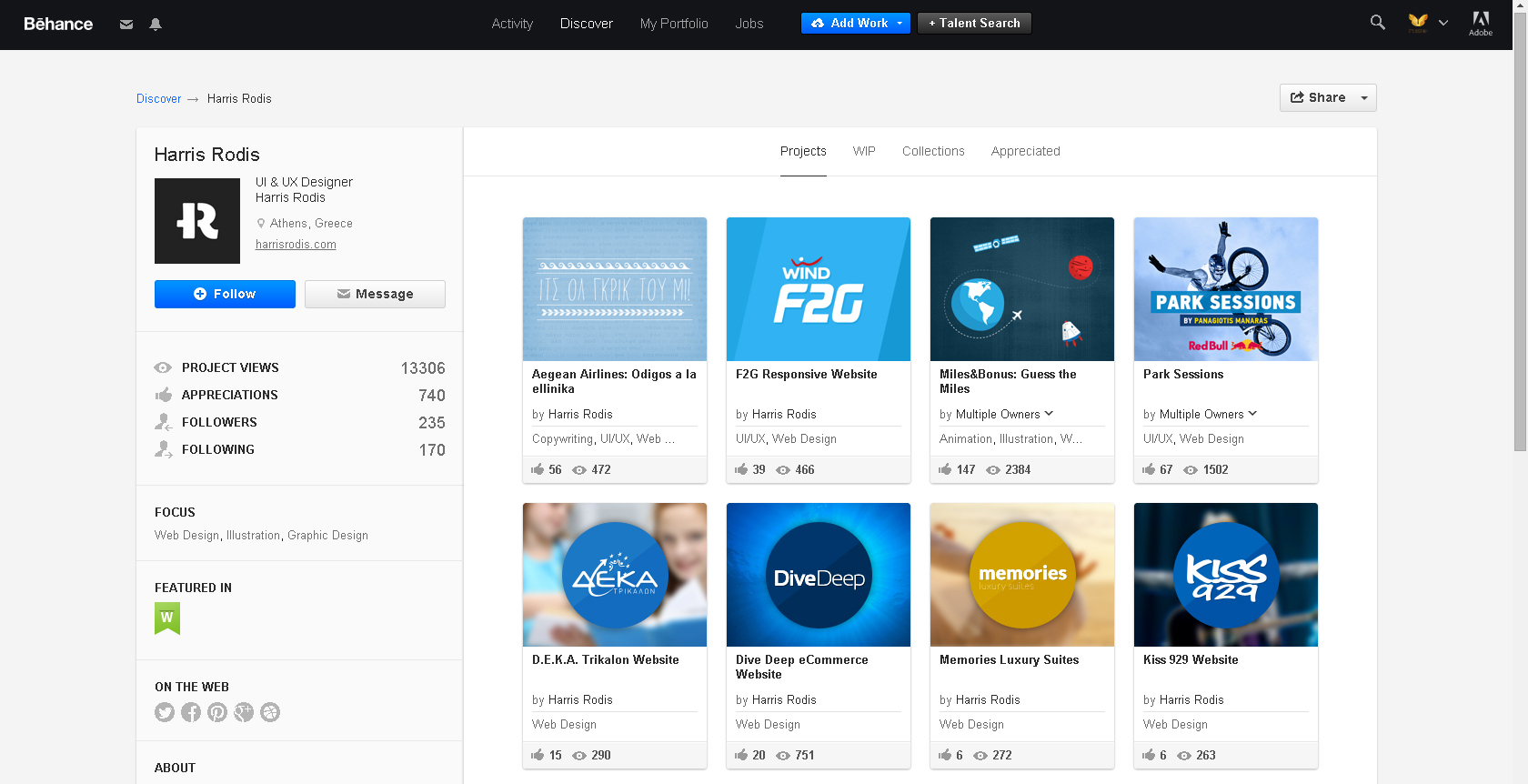The image size is (1528, 784).
Task: Click the Followers stat icon
Action: click(164, 422)
